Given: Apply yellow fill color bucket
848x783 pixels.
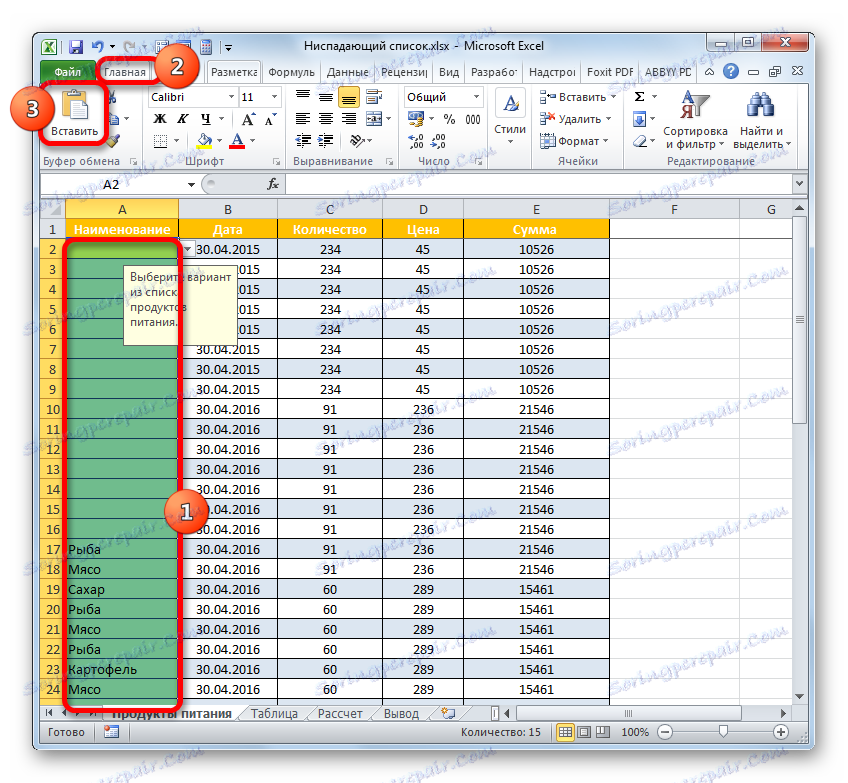Looking at the screenshot, I should point(205,141).
